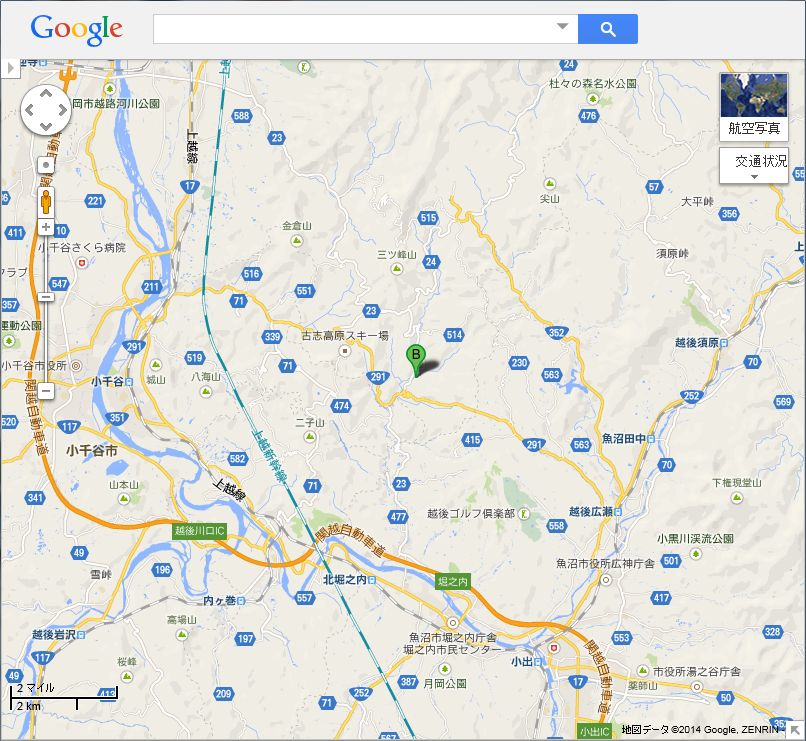Pan the map left with navigation arrow
This screenshot has height=741, width=806.
click(30, 110)
